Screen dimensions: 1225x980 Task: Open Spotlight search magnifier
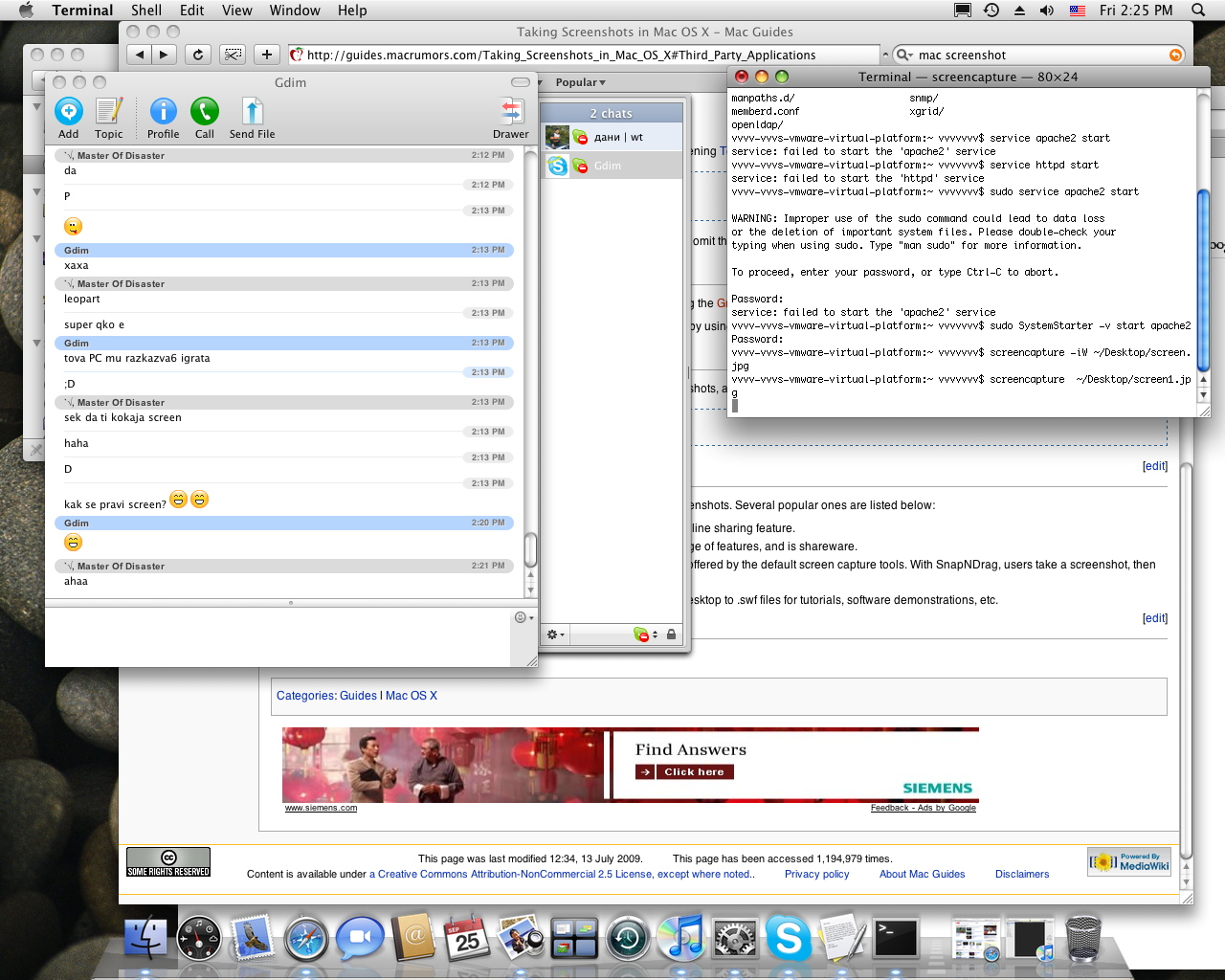coord(1198,10)
